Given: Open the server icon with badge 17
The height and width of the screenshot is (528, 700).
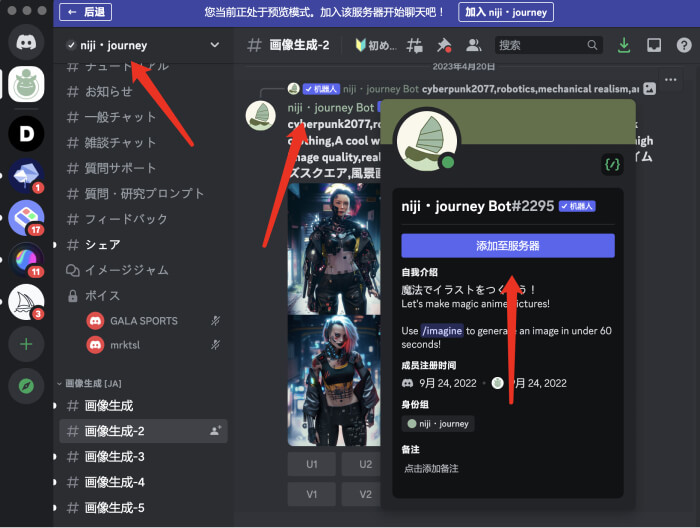Looking at the screenshot, I should click(x=26, y=218).
